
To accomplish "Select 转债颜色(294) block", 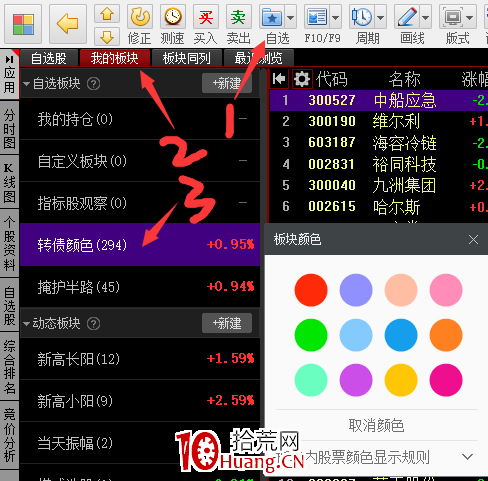I will pos(140,245).
